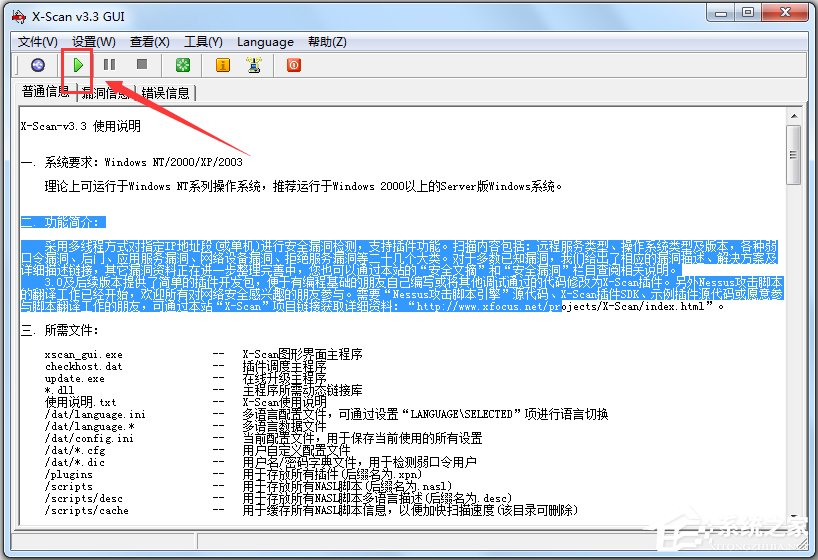Viewport: 818px width, 560px height.
Task: Click the '/scripts/cache' entry
Action: [x=87, y=510]
